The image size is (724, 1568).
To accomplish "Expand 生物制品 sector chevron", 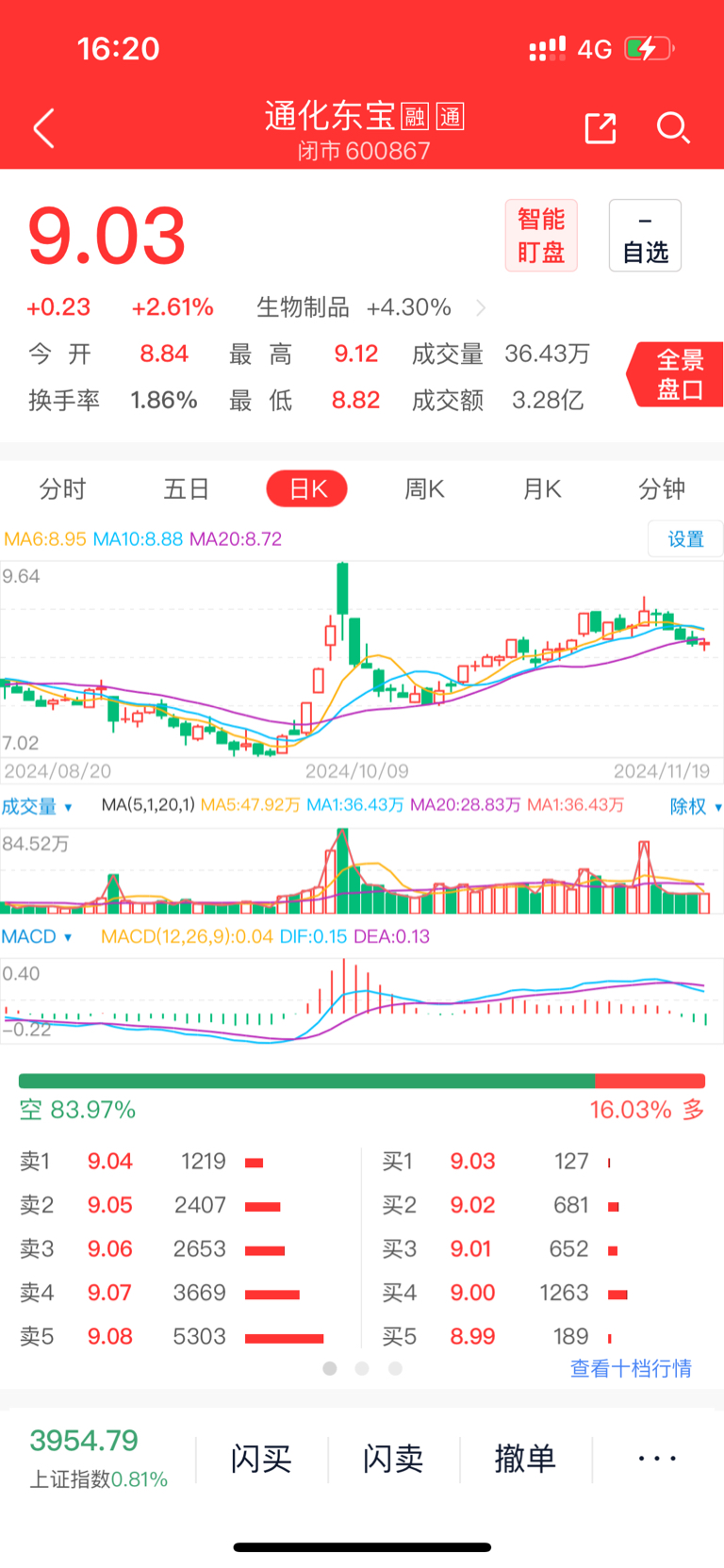I will pyautogui.click(x=481, y=307).
